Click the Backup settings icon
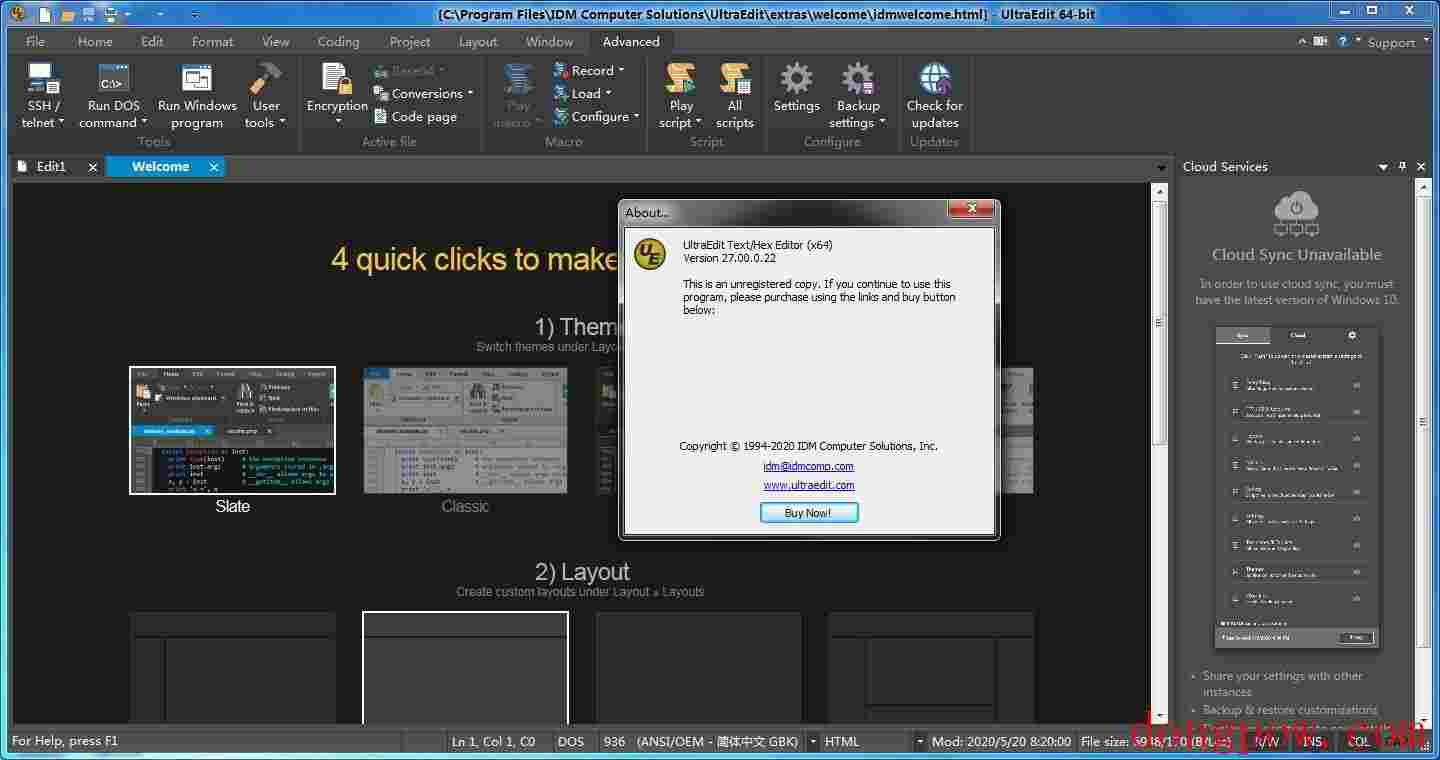 click(x=858, y=78)
